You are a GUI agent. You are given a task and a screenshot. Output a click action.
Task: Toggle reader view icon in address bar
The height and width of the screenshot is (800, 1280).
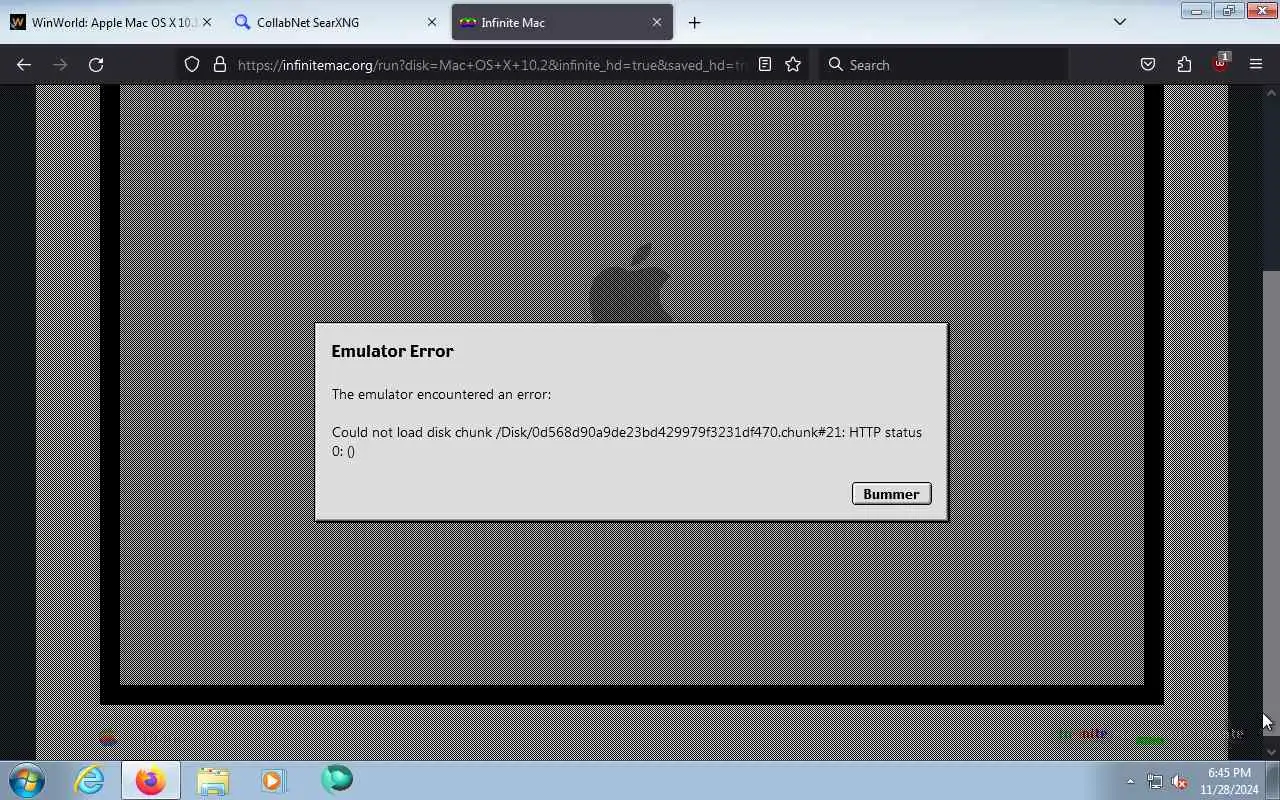point(765,65)
